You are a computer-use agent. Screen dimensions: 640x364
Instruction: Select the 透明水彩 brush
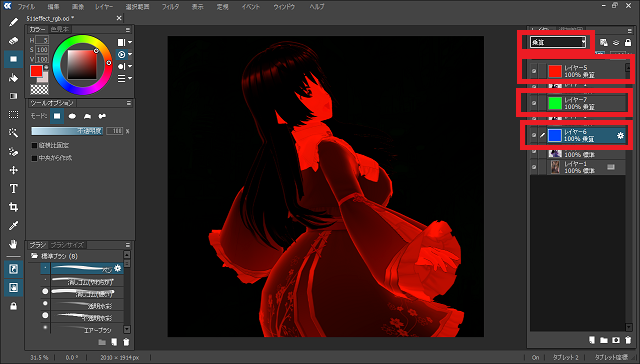pyautogui.click(x=82, y=305)
